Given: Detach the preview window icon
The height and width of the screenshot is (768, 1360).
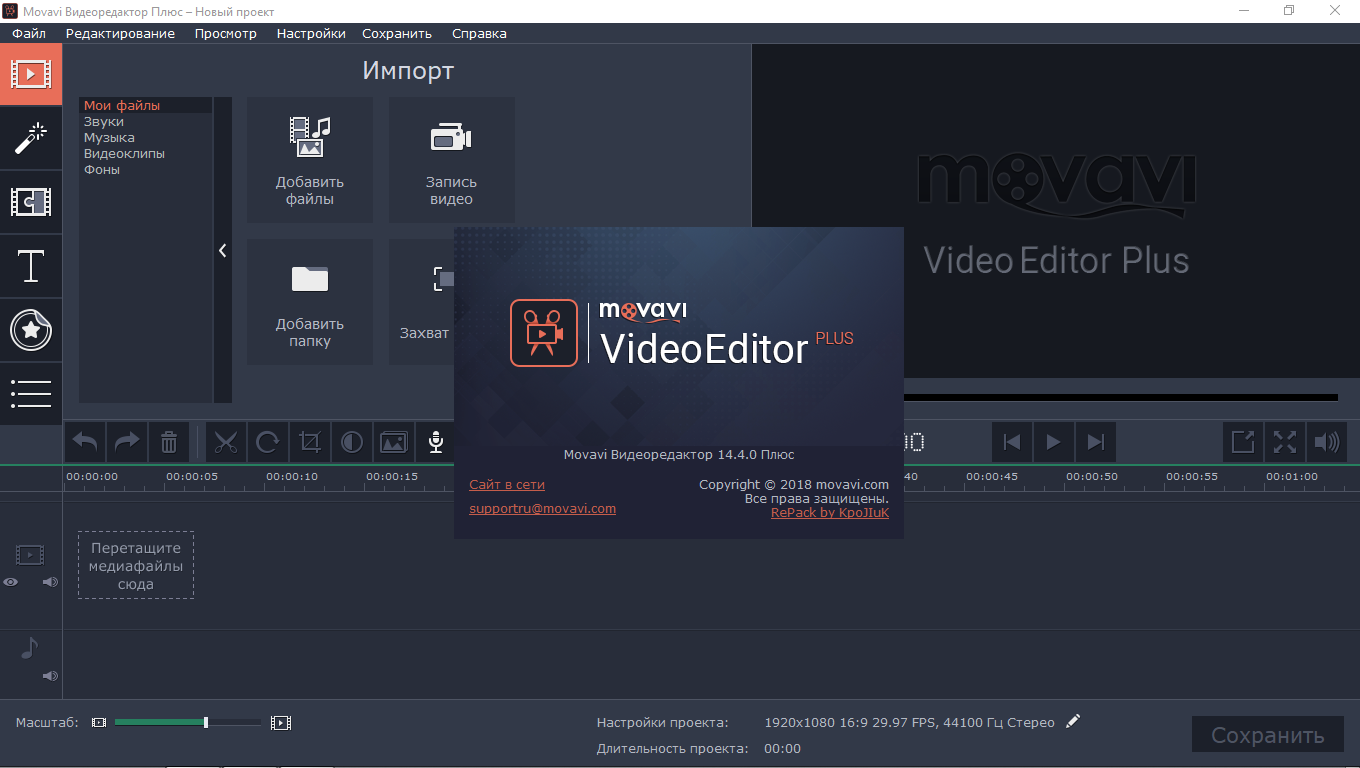Looking at the screenshot, I should point(1243,442).
